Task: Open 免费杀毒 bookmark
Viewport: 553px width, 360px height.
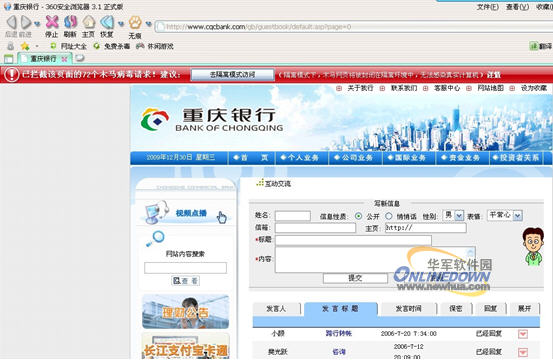Action: (x=112, y=46)
